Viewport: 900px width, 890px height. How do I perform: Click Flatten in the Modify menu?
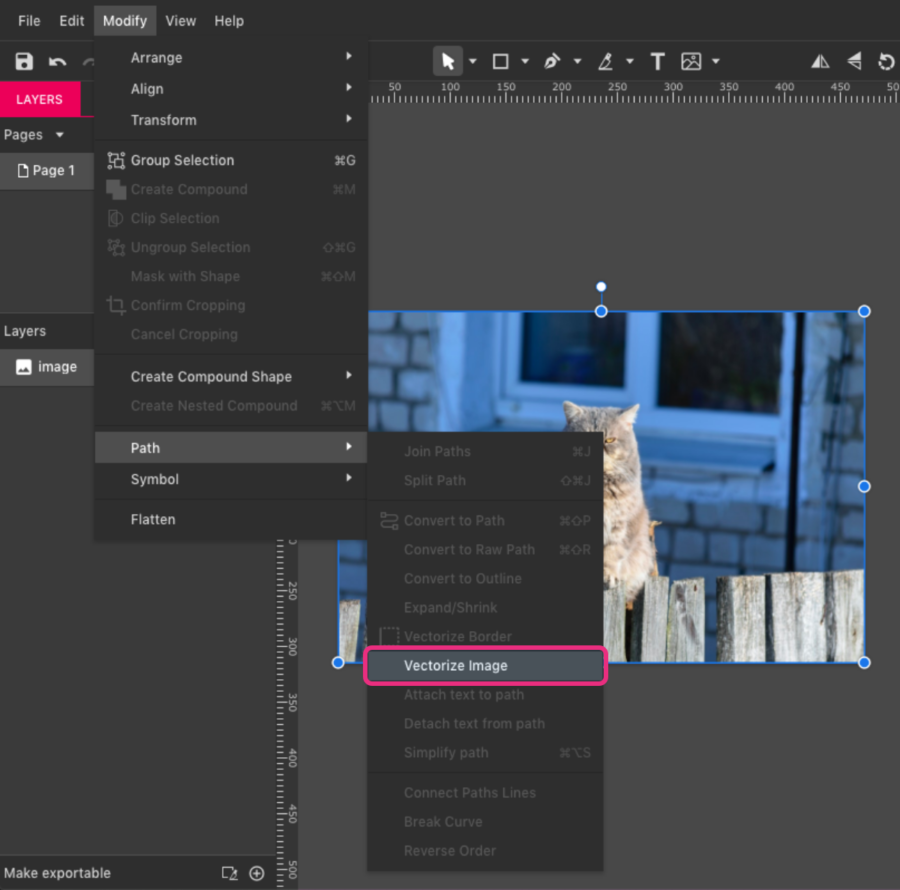152,519
